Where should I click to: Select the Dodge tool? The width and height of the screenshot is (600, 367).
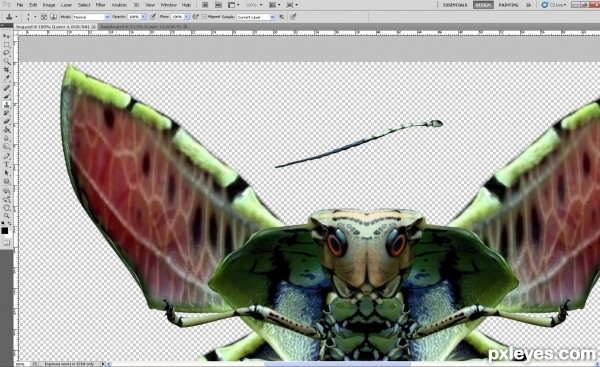pyautogui.click(x=7, y=147)
